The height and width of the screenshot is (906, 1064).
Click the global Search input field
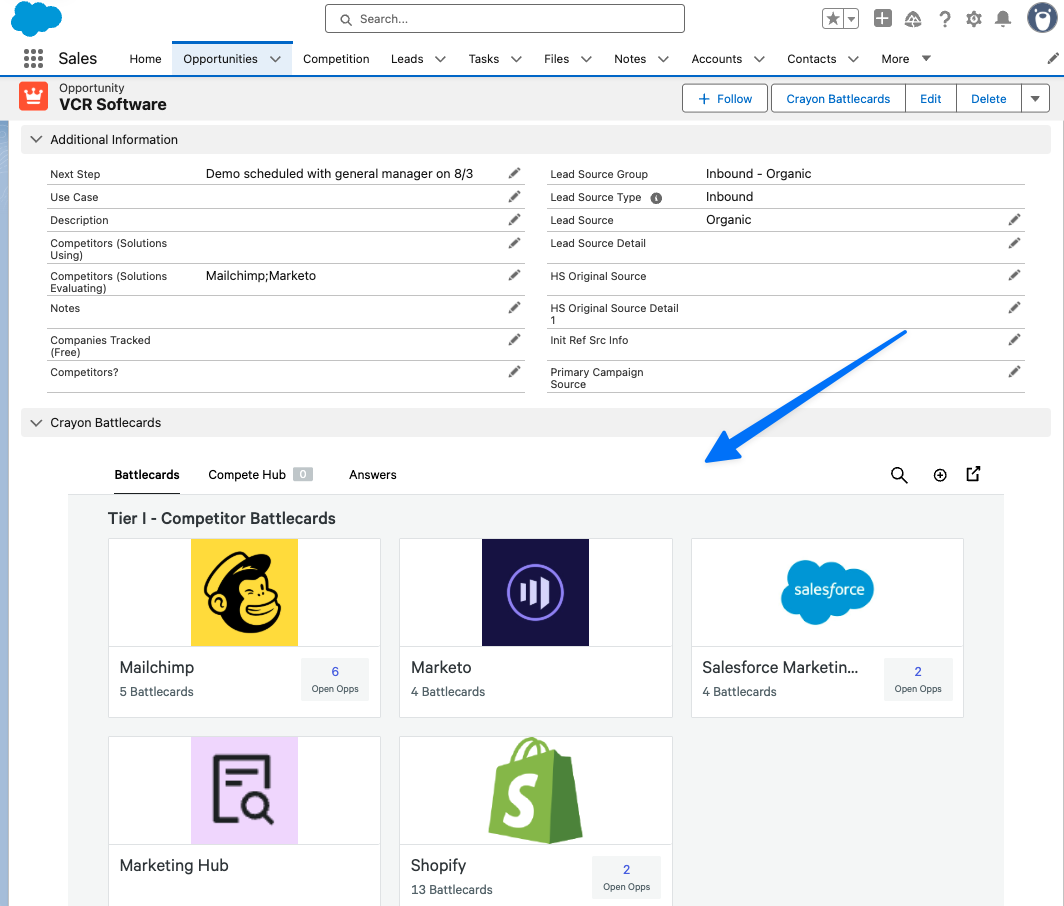click(505, 19)
